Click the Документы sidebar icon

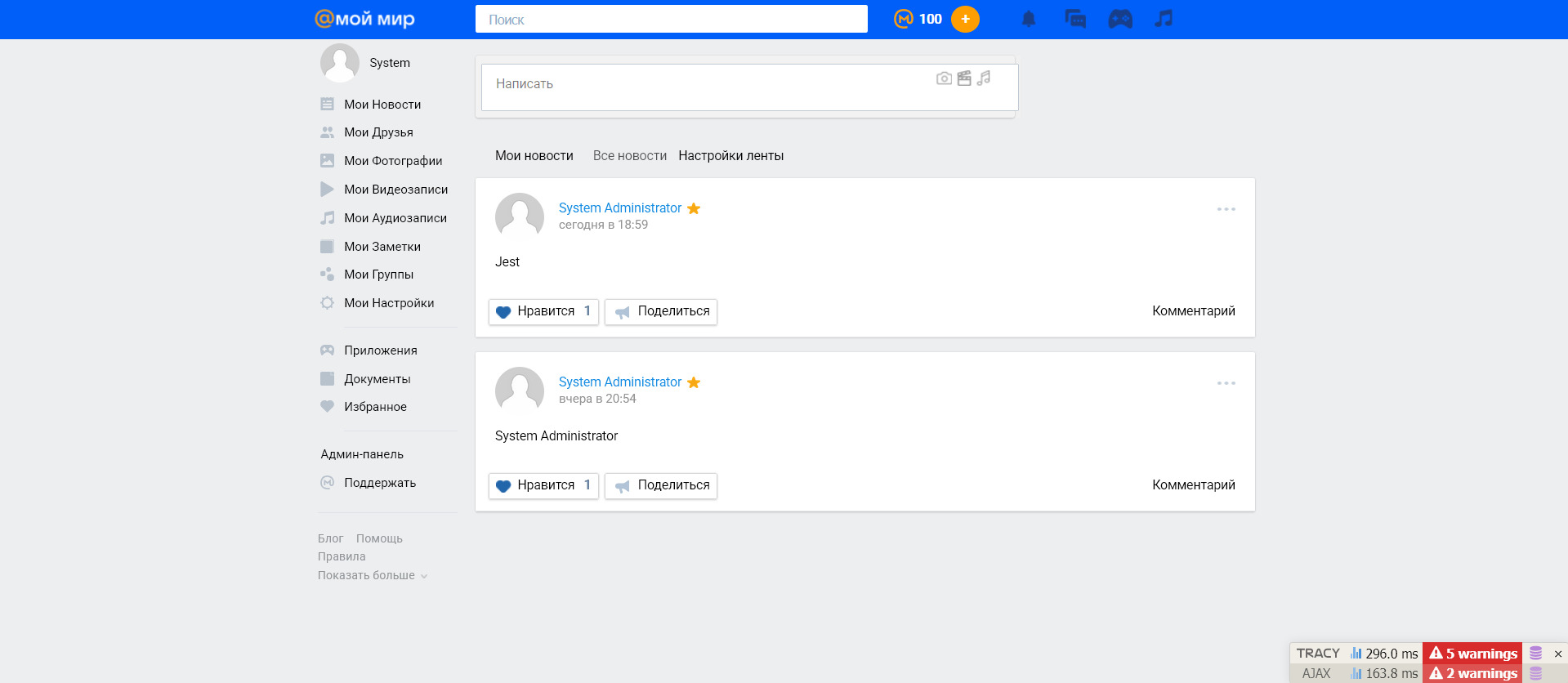(x=327, y=379)
